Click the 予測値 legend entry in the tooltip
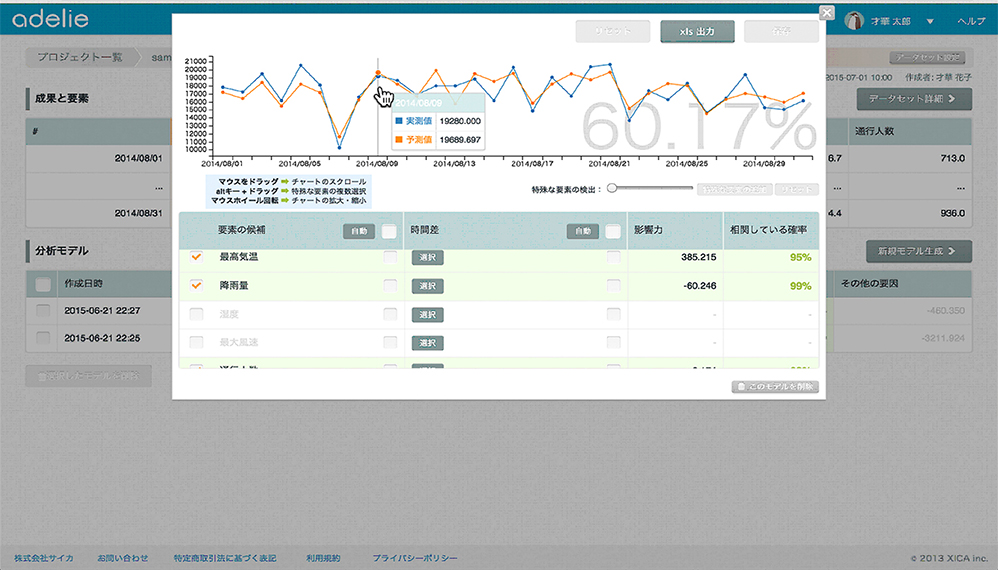The width and height of the screenshot is (998, 570). pos(413,139)
